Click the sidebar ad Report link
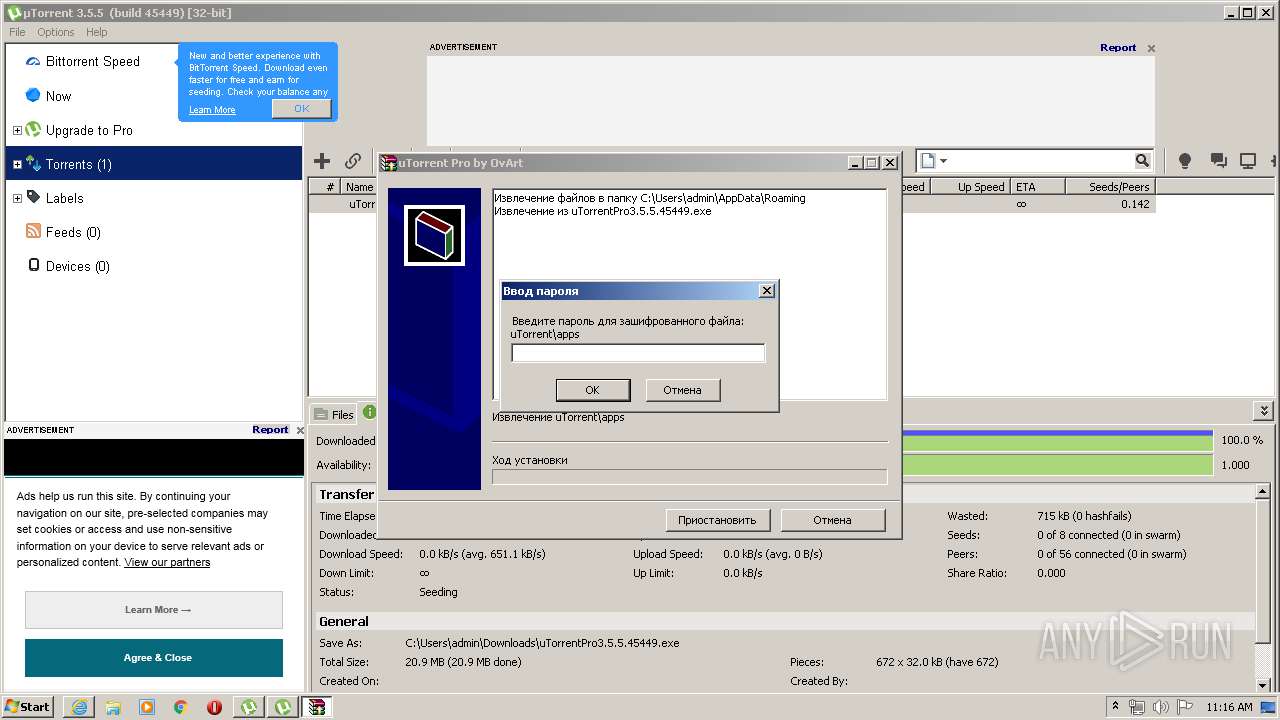 click(270, 430)
